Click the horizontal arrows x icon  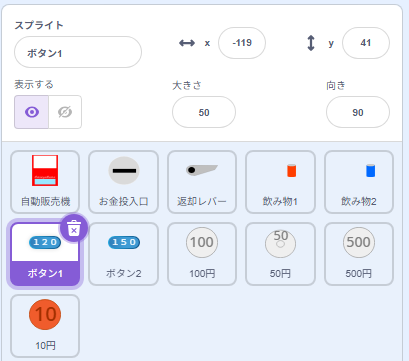pyautogui.click(x=187, y=43)
